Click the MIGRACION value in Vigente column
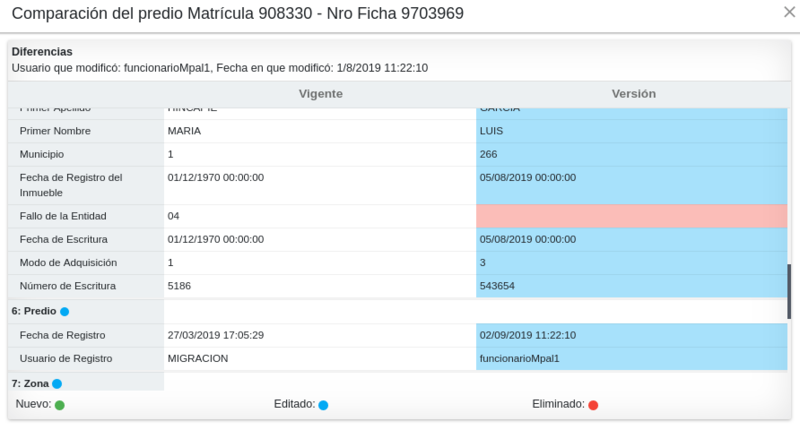 click(x=198, y=358)
